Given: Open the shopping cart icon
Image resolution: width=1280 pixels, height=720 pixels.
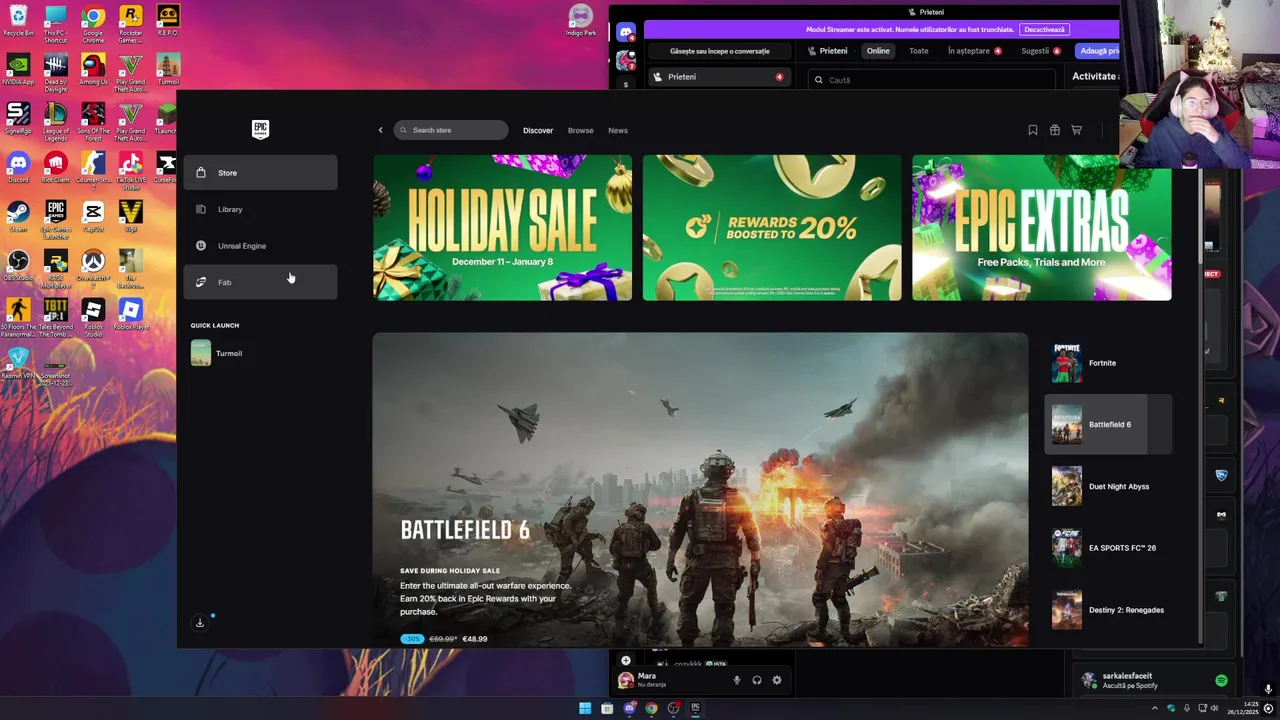Looking at the screenshot, I should pos(1076,130).
